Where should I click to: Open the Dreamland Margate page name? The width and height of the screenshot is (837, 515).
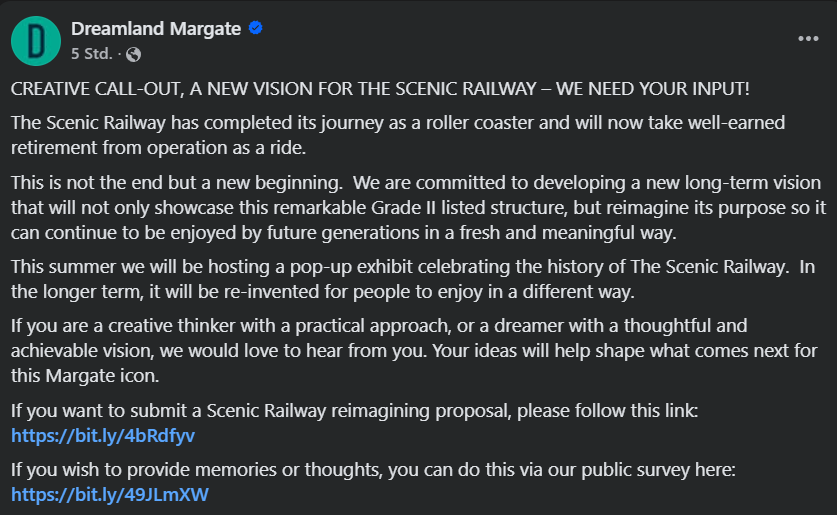[x=156, y=29]
